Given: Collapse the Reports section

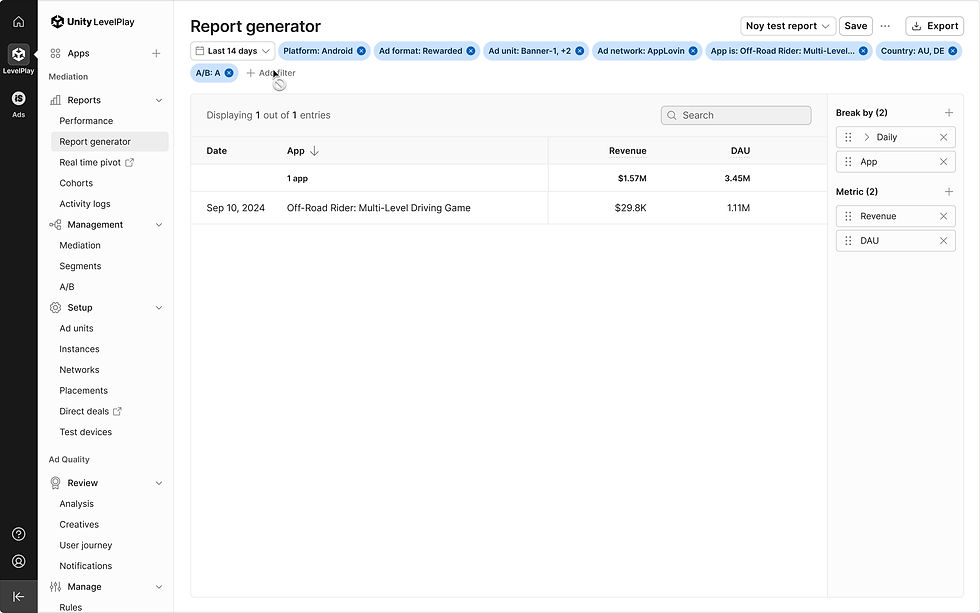Looking at the screenshot, I should tap(159, 100).
